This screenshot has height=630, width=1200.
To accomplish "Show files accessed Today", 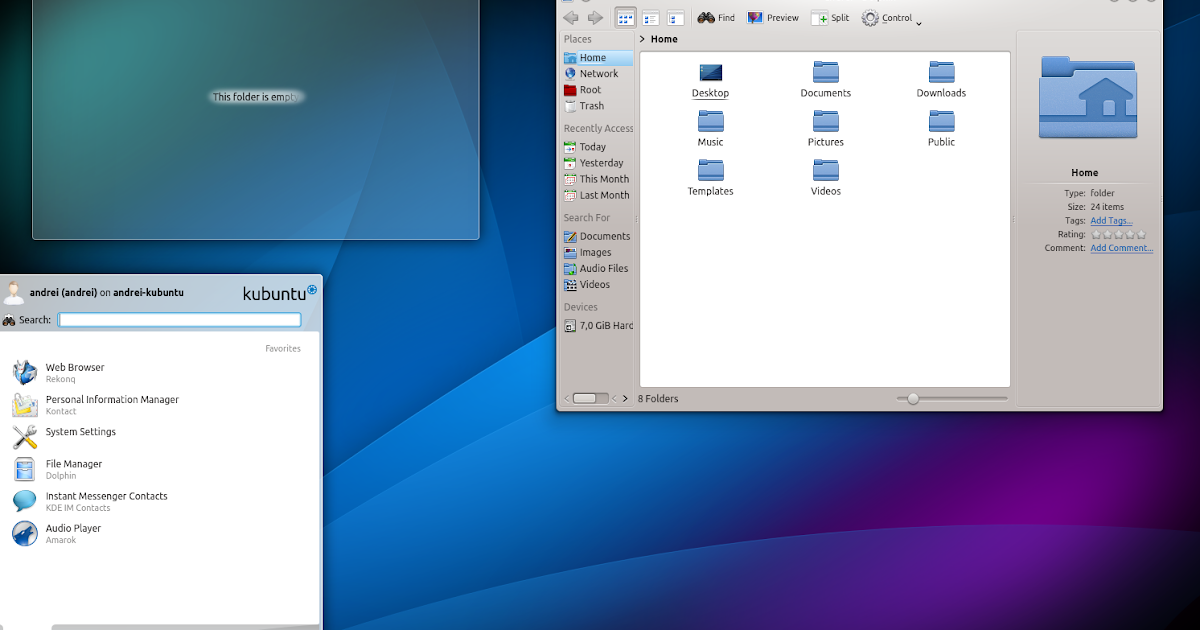I will point(598,147).
